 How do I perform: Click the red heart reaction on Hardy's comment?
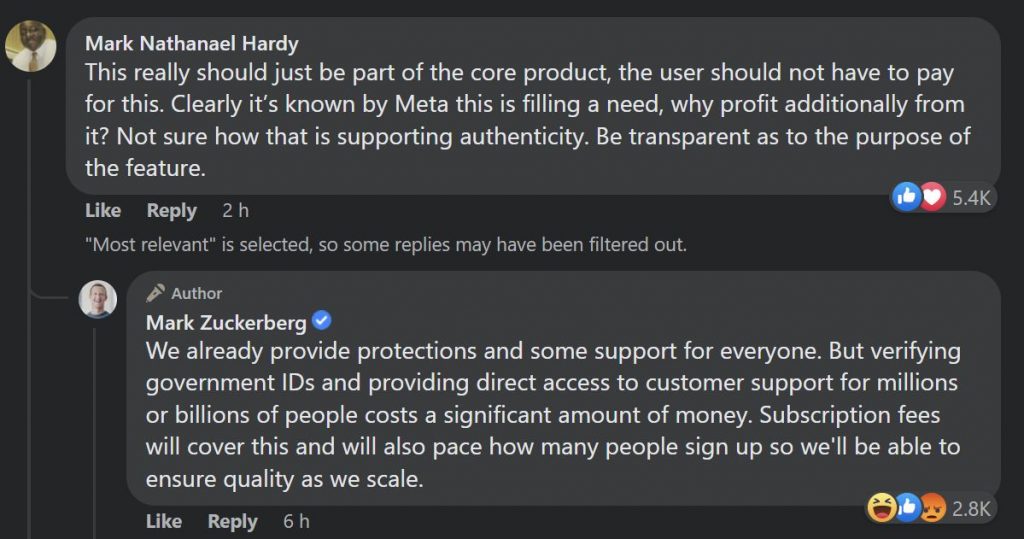click(932, 197)
